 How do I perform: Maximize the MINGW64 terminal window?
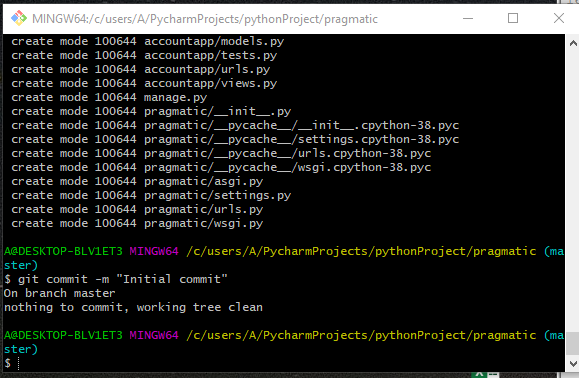(x=513, y=18)
